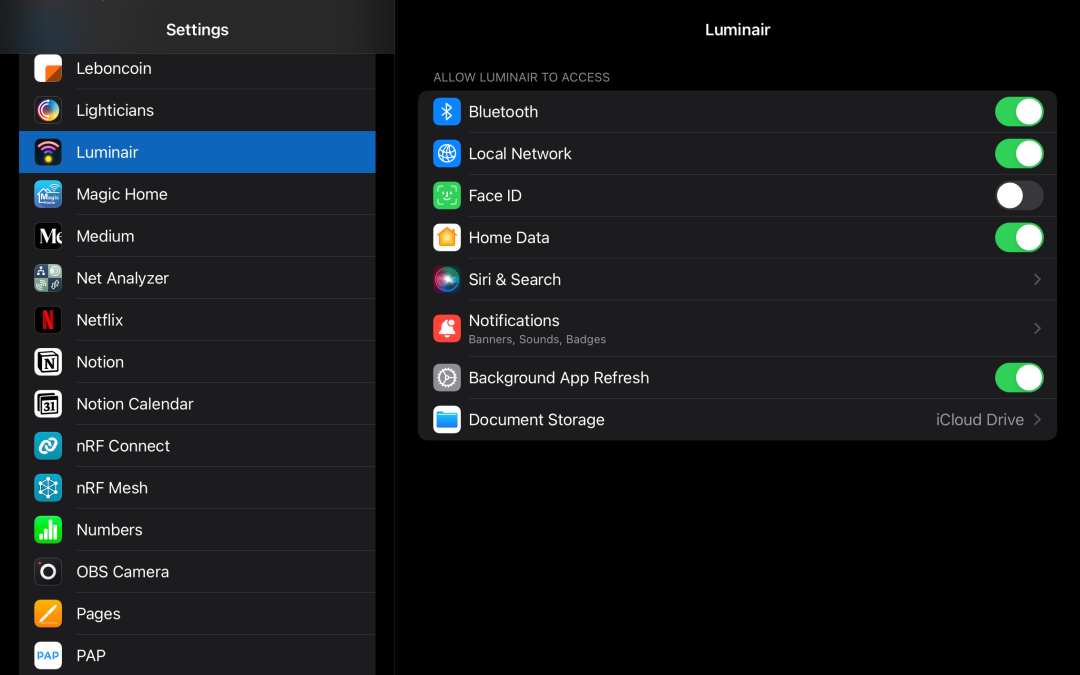Expand Notifications settings chevron
Image resolution: width=1080 pixels, height=675 pixels.
pos(1037,328)
